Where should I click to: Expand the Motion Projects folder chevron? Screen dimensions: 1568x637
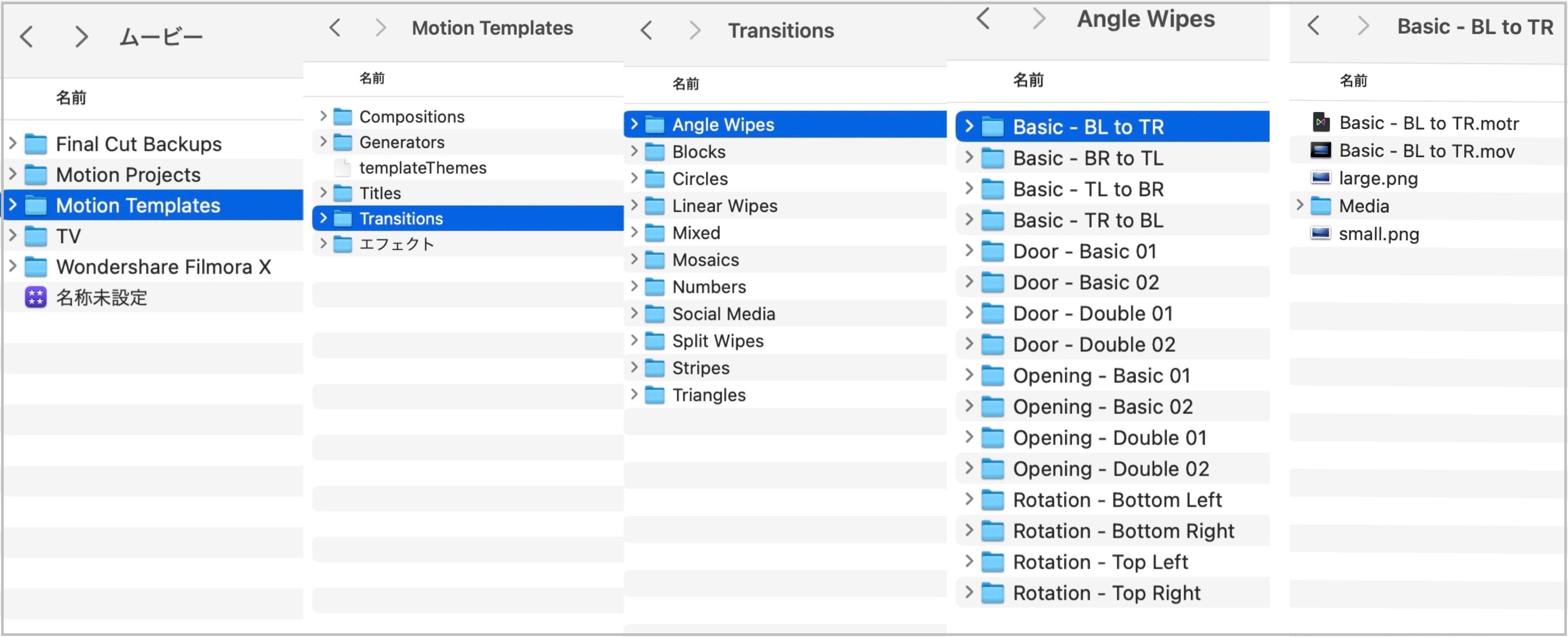point(12,174)
